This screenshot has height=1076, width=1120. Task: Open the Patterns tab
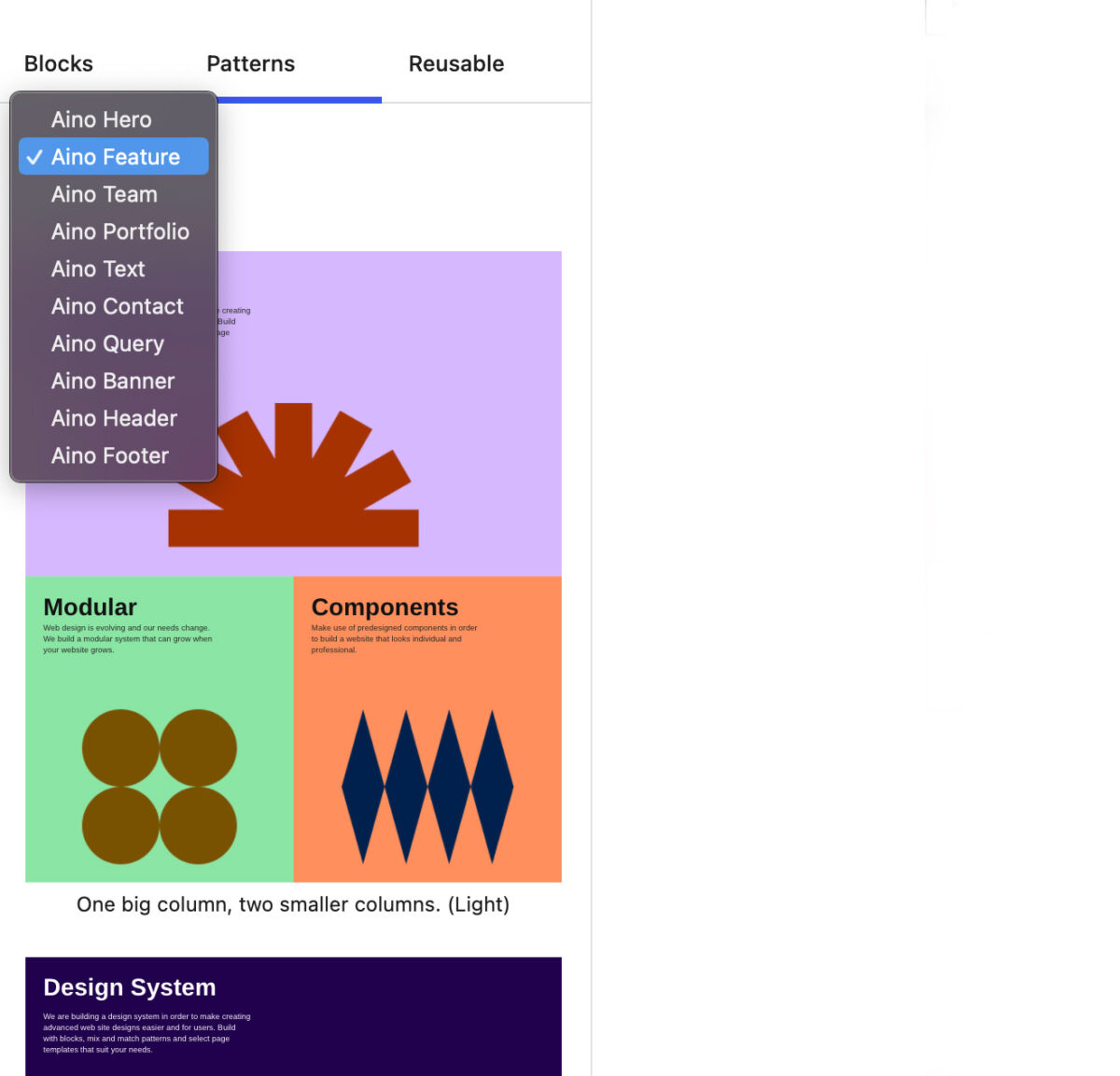tap(250, 63)
